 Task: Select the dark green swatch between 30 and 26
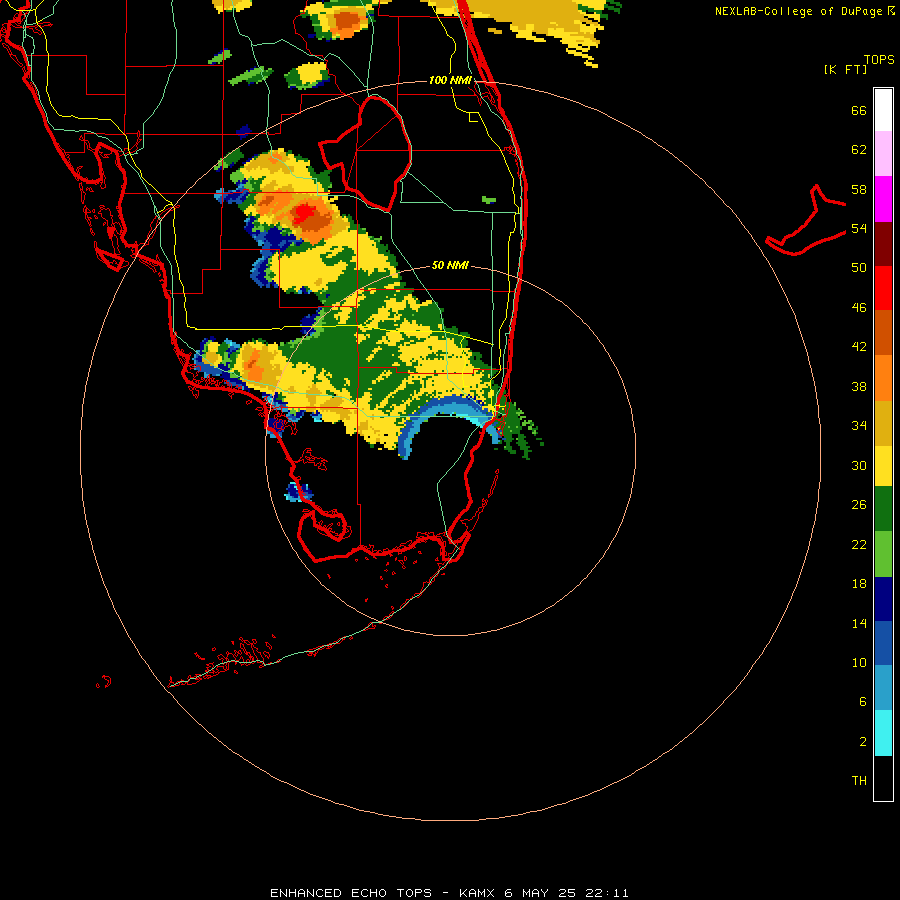point(883,509)
